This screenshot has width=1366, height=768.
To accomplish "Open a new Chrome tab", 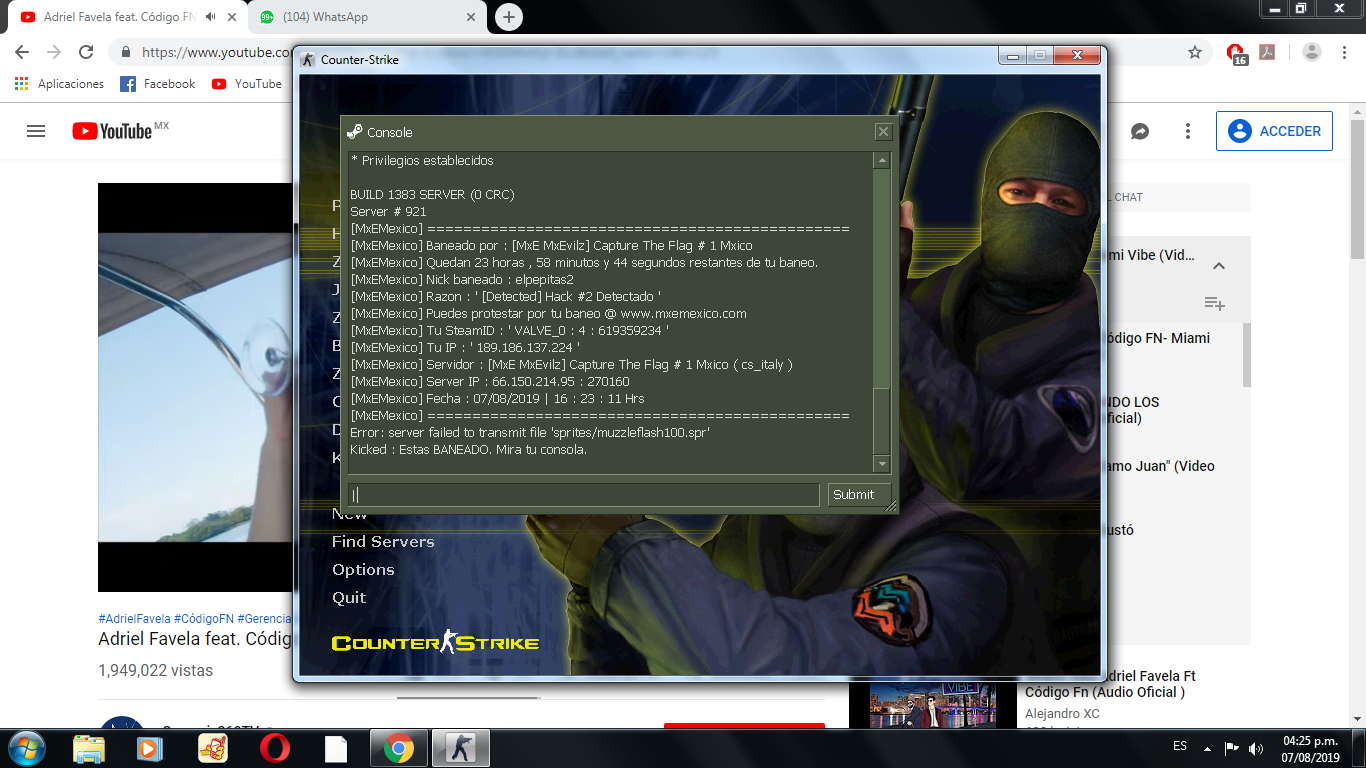I will point(509,17).
